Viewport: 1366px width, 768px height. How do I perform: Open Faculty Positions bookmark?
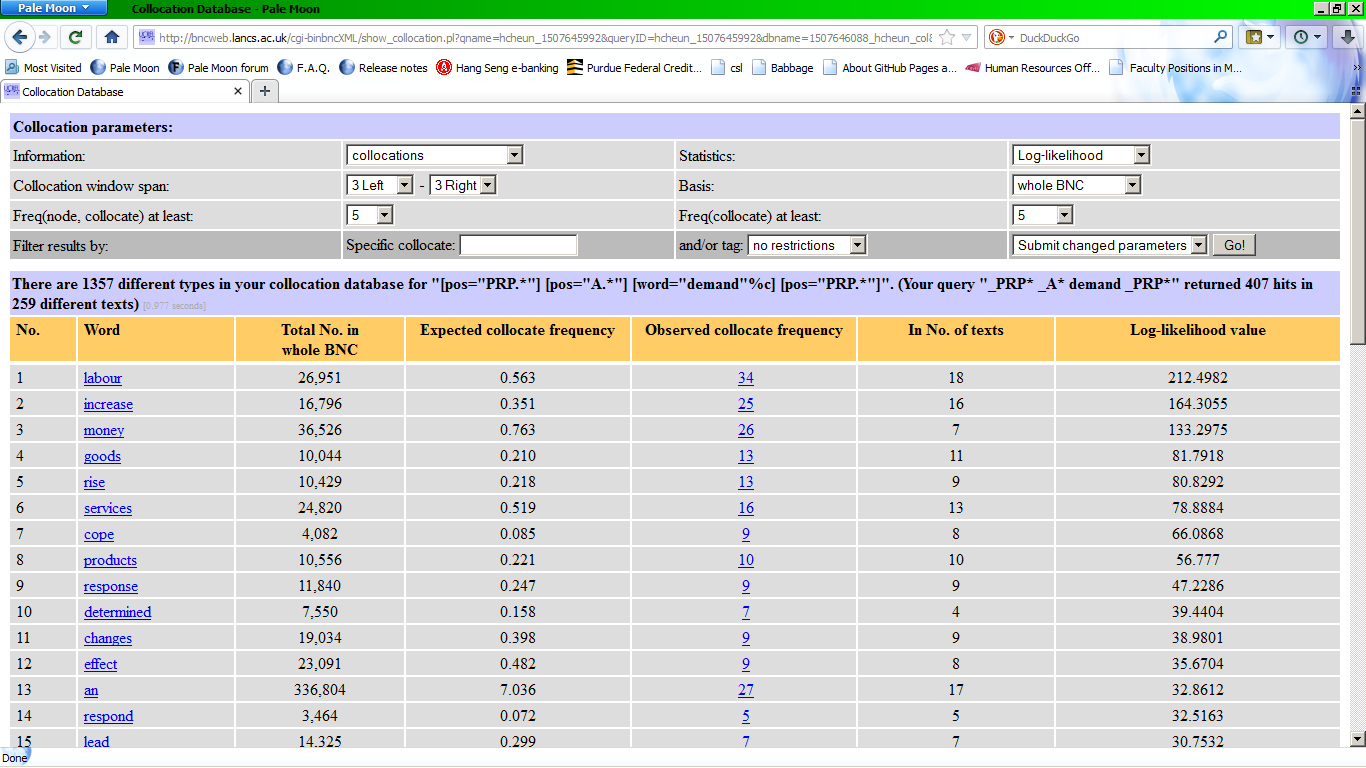tap(1176, 68)
